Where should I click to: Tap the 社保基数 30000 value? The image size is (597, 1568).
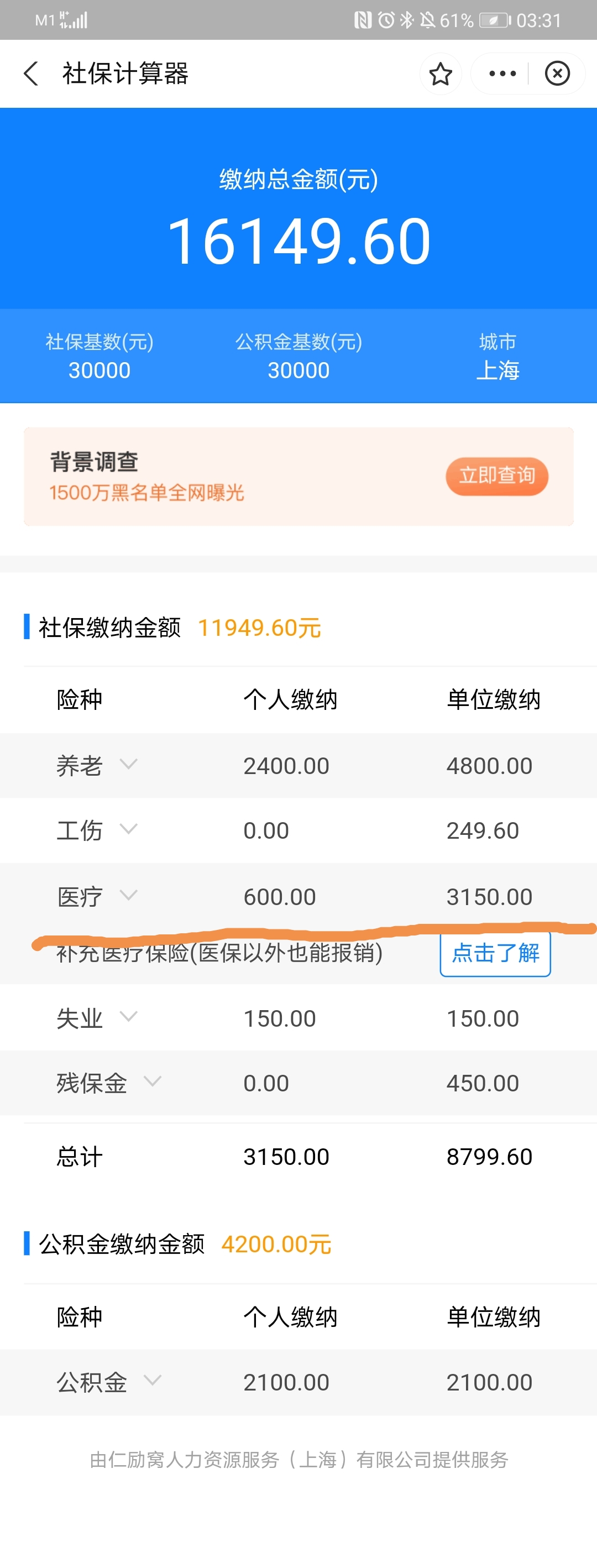pyautogui.click(x=99, y=370)
